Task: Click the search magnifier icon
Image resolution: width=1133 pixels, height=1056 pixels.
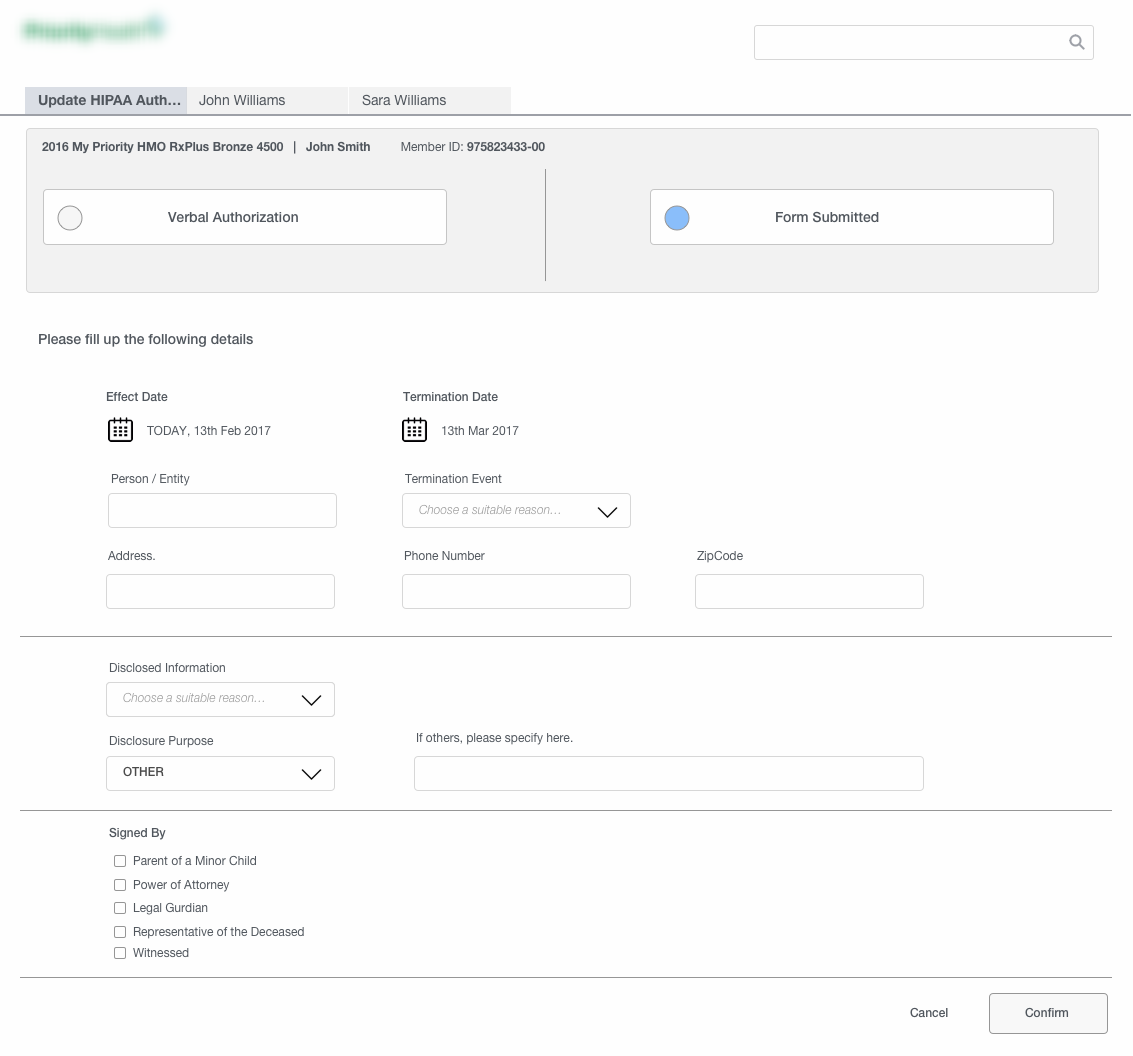Action: click(x=1076, y=42)
